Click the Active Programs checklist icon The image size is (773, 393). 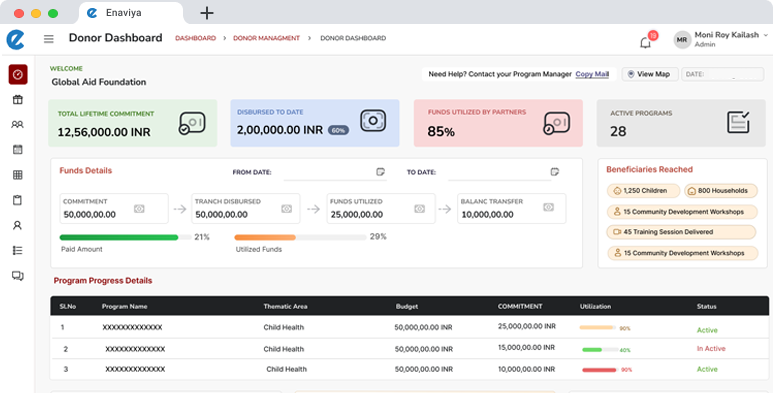pos(738,122)
